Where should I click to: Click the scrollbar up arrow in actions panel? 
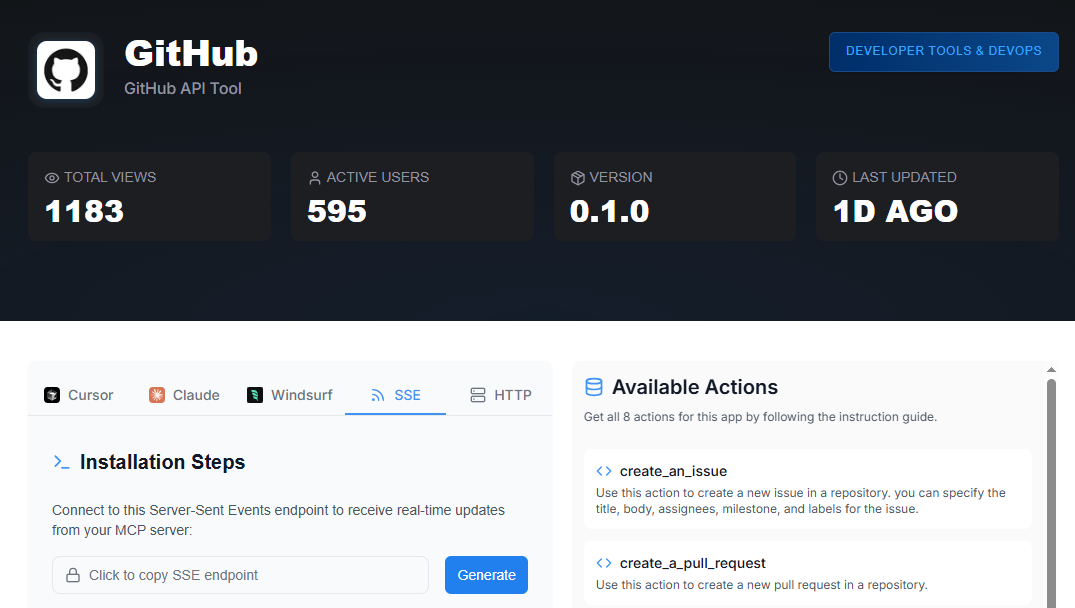(1051, 370)
